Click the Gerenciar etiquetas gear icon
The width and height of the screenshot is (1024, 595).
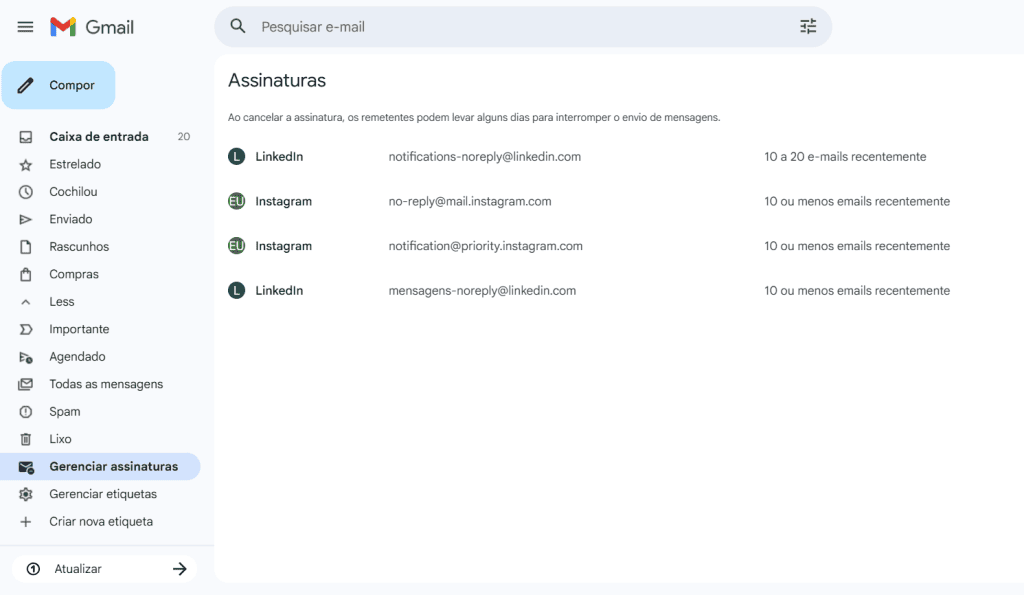point(28,493)
